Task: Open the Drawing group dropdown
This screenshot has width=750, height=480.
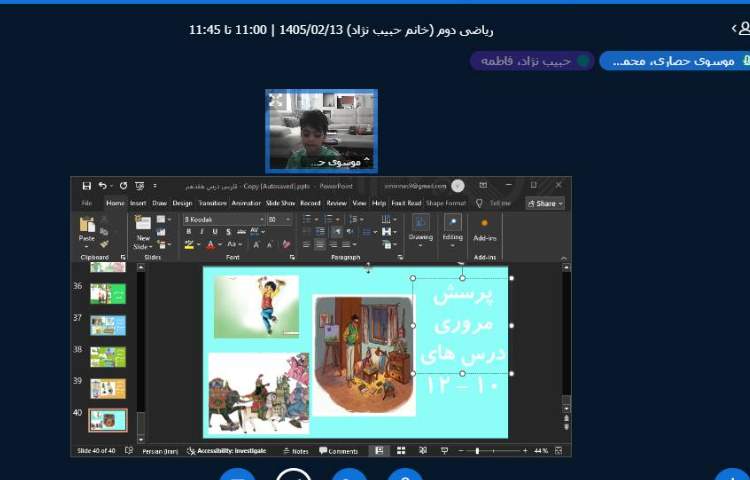Action: [x=420, y=231]
